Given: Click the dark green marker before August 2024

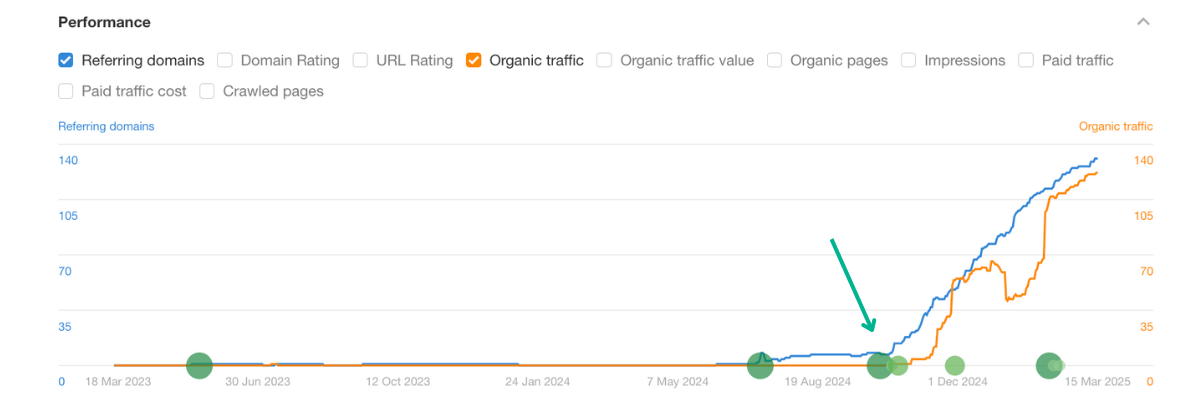Looking at the screenshot, I should [x=760, y=366].
